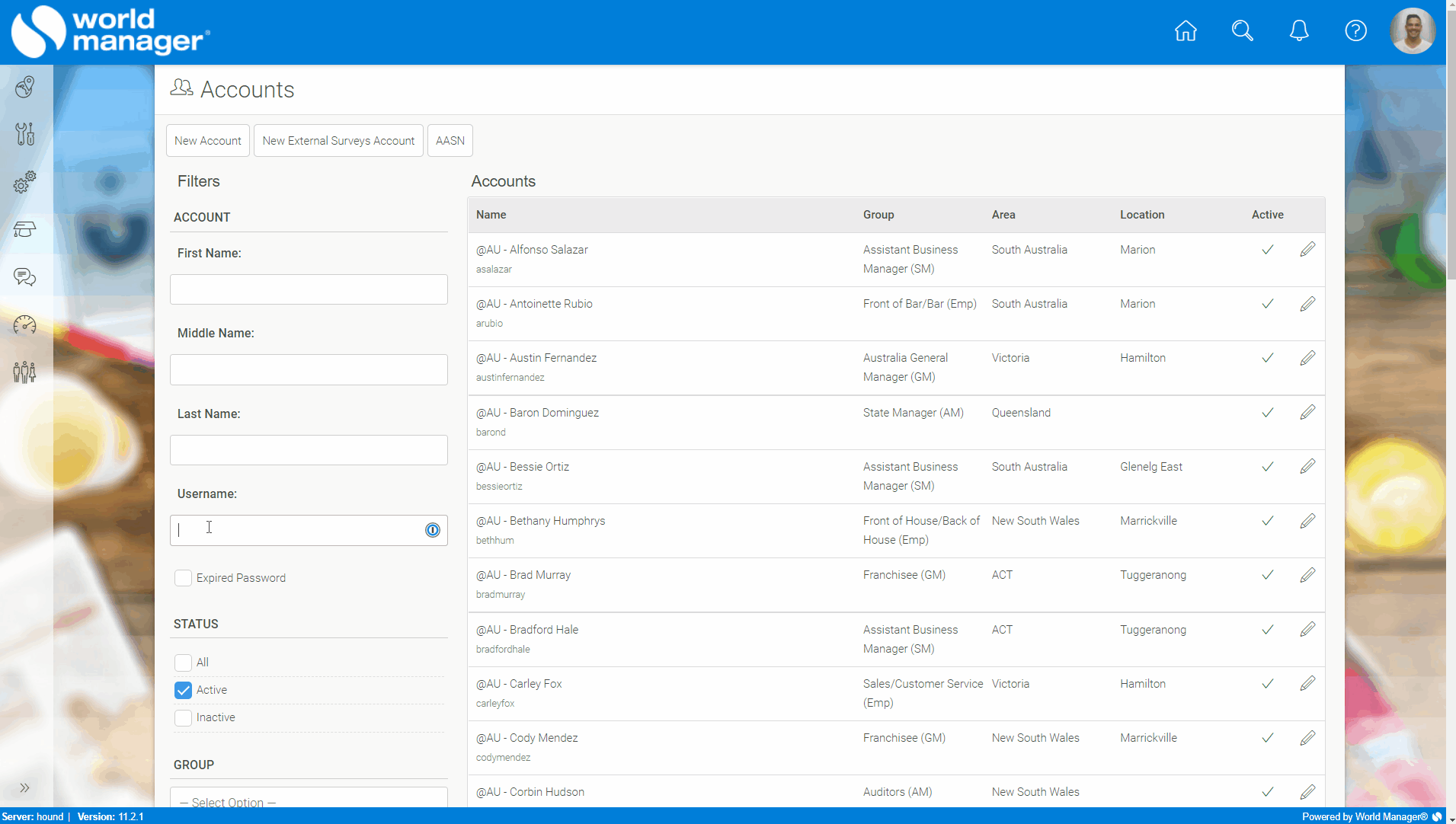
Task: Open the notifications bell
Action: [x=1299, y=31]
